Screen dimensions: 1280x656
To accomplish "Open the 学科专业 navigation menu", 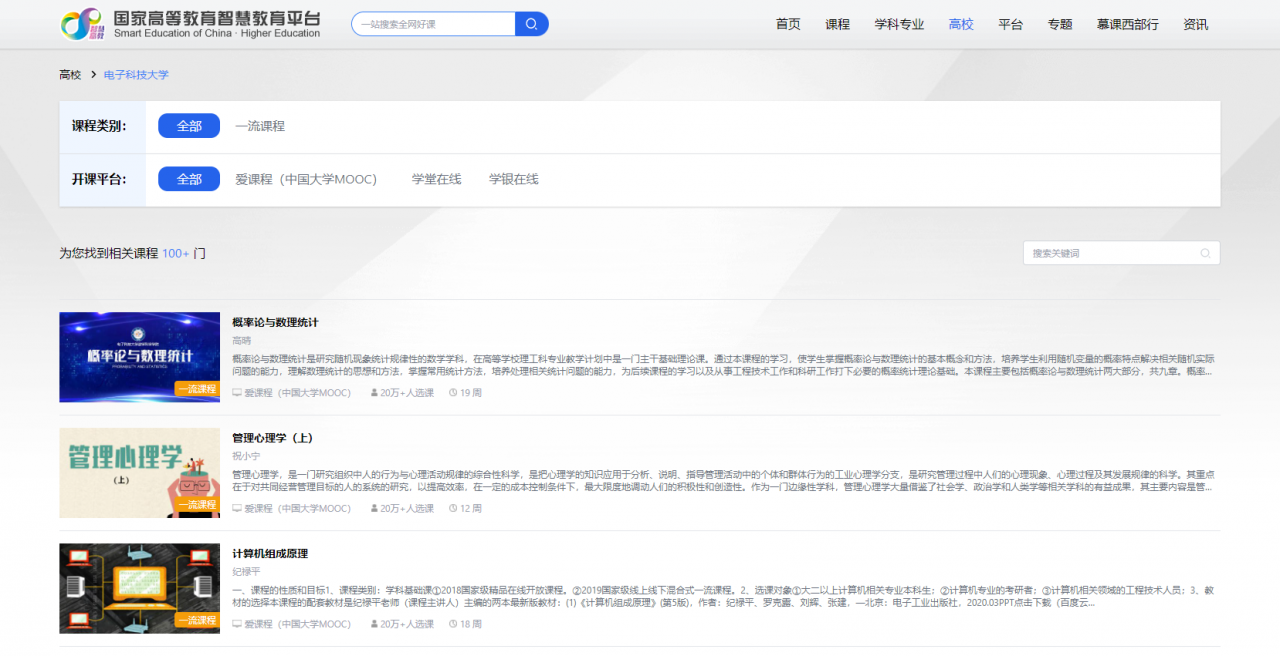I will (899, 24).
